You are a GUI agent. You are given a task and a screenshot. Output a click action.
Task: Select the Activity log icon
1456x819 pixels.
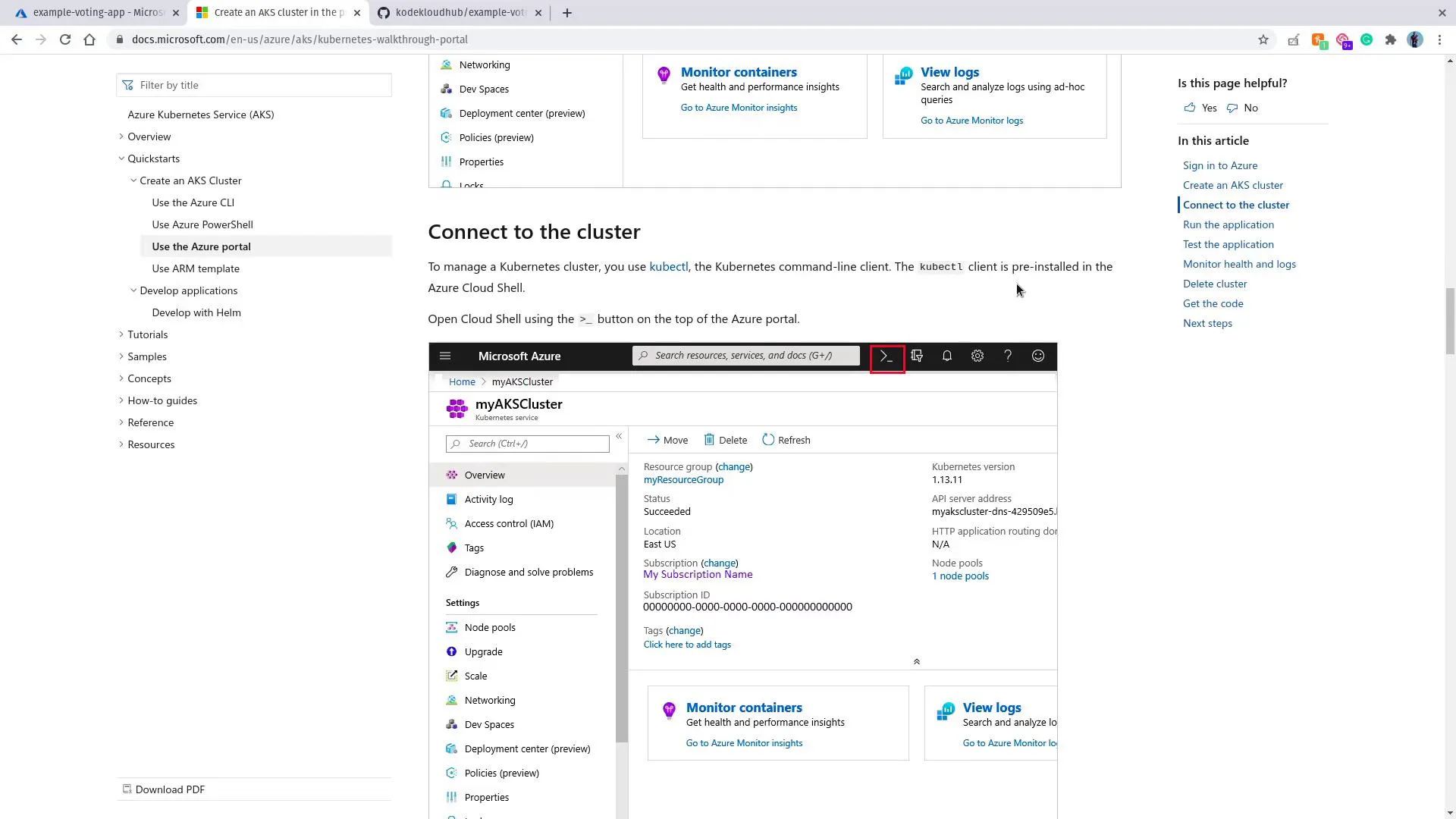[452, 499]
